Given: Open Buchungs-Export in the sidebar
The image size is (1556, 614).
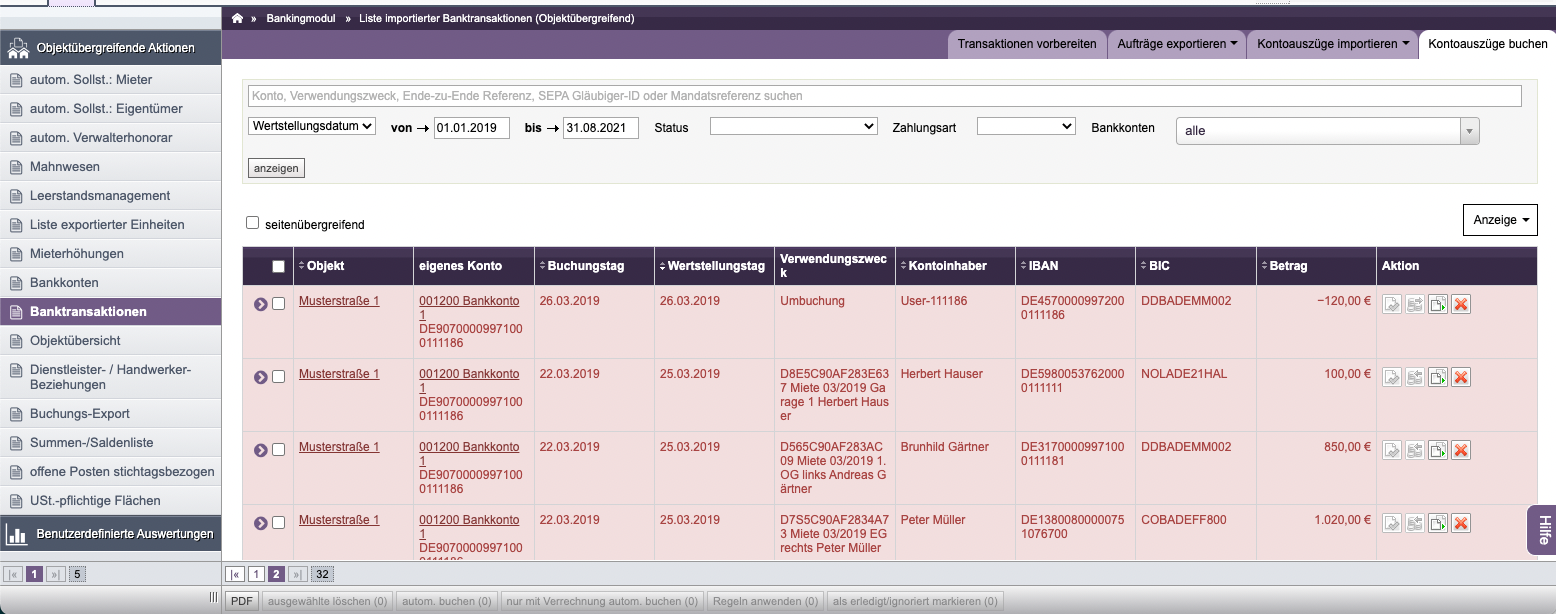Looking at the screenshot, I should 111,414.
